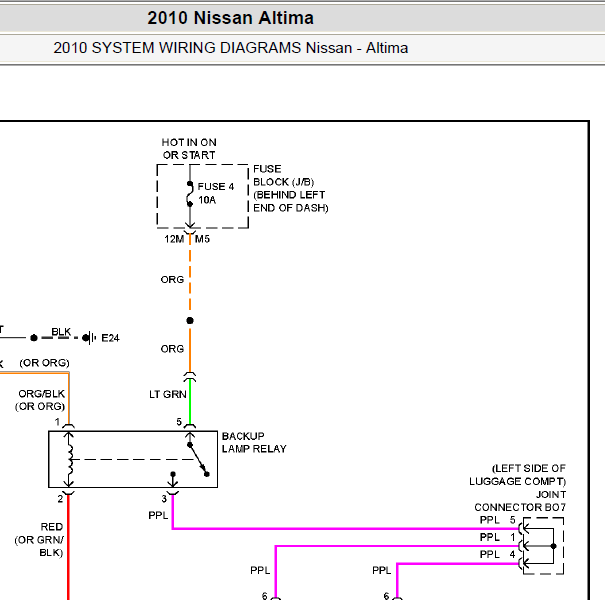The width and height of the screenshot is (605, 600).
Task: Click the upper 'ORG' dashed wire label
Action: pyautogui.click(x=172, y=279)
